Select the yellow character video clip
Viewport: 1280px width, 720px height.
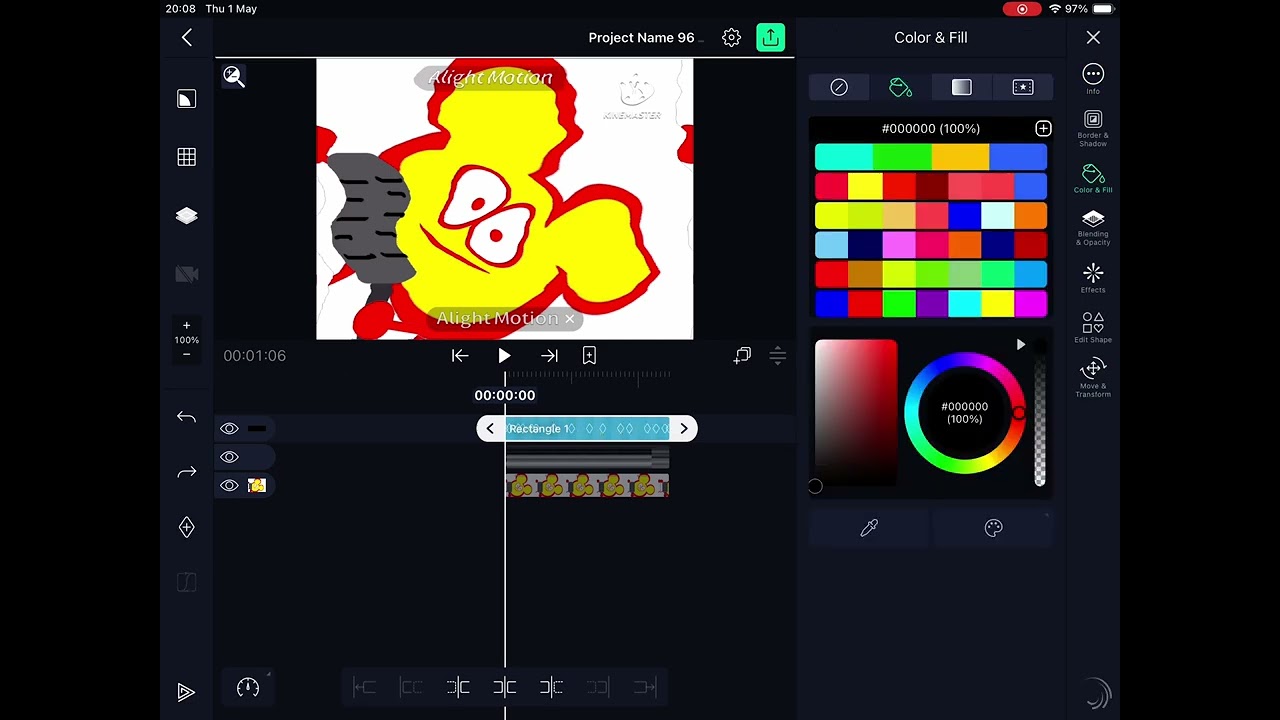pos(587,486)
